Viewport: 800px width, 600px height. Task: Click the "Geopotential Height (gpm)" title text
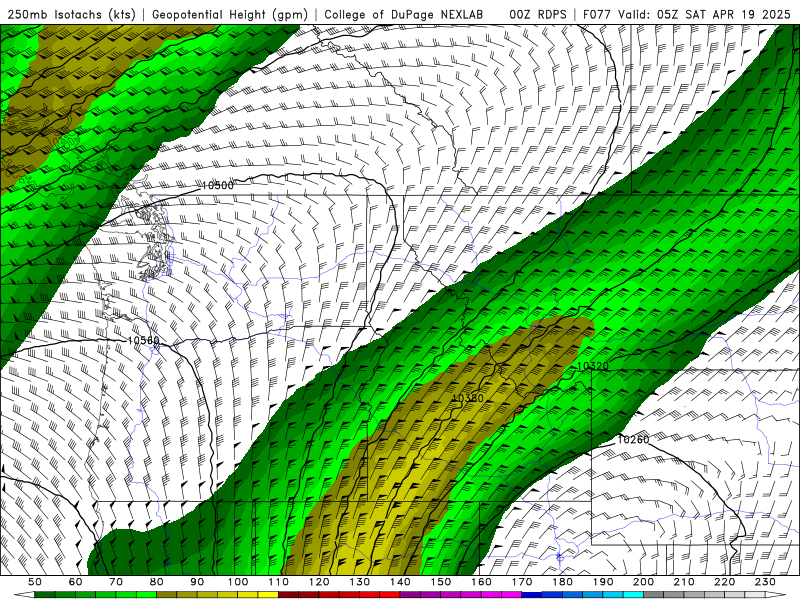(230, 15)
